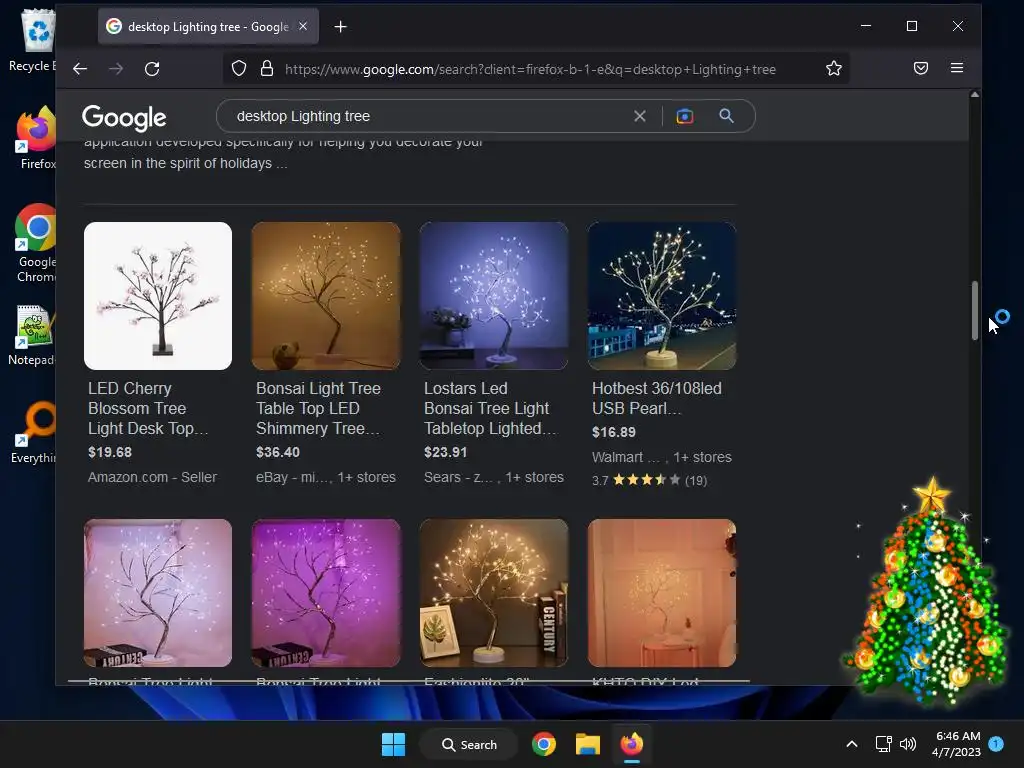Open LED Cherry Blossom Tree image
Viewport: 1024px width, 768px height.
click(158, 296)
